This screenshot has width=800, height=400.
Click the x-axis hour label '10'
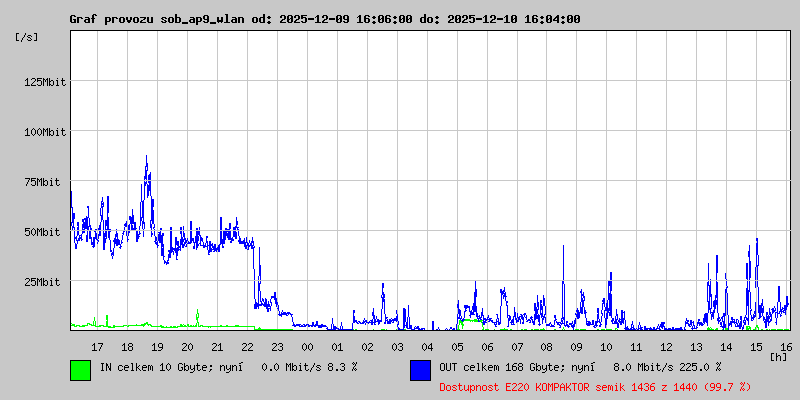tap(607, 347)
